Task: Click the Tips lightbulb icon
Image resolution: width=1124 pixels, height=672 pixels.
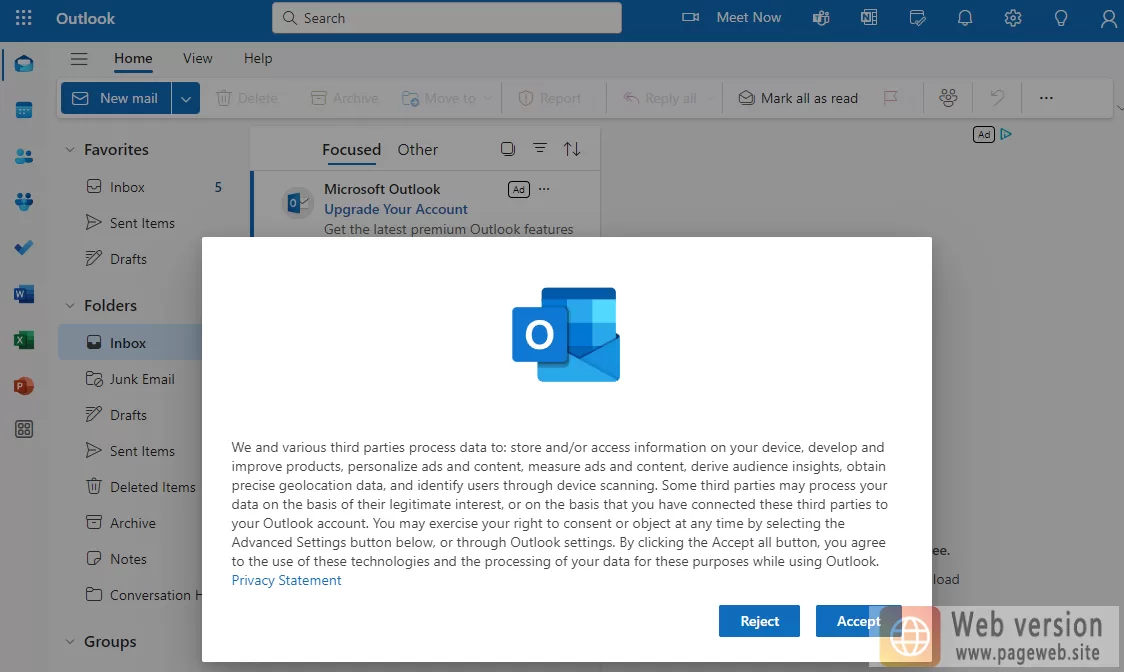Action: [1061, 18]
